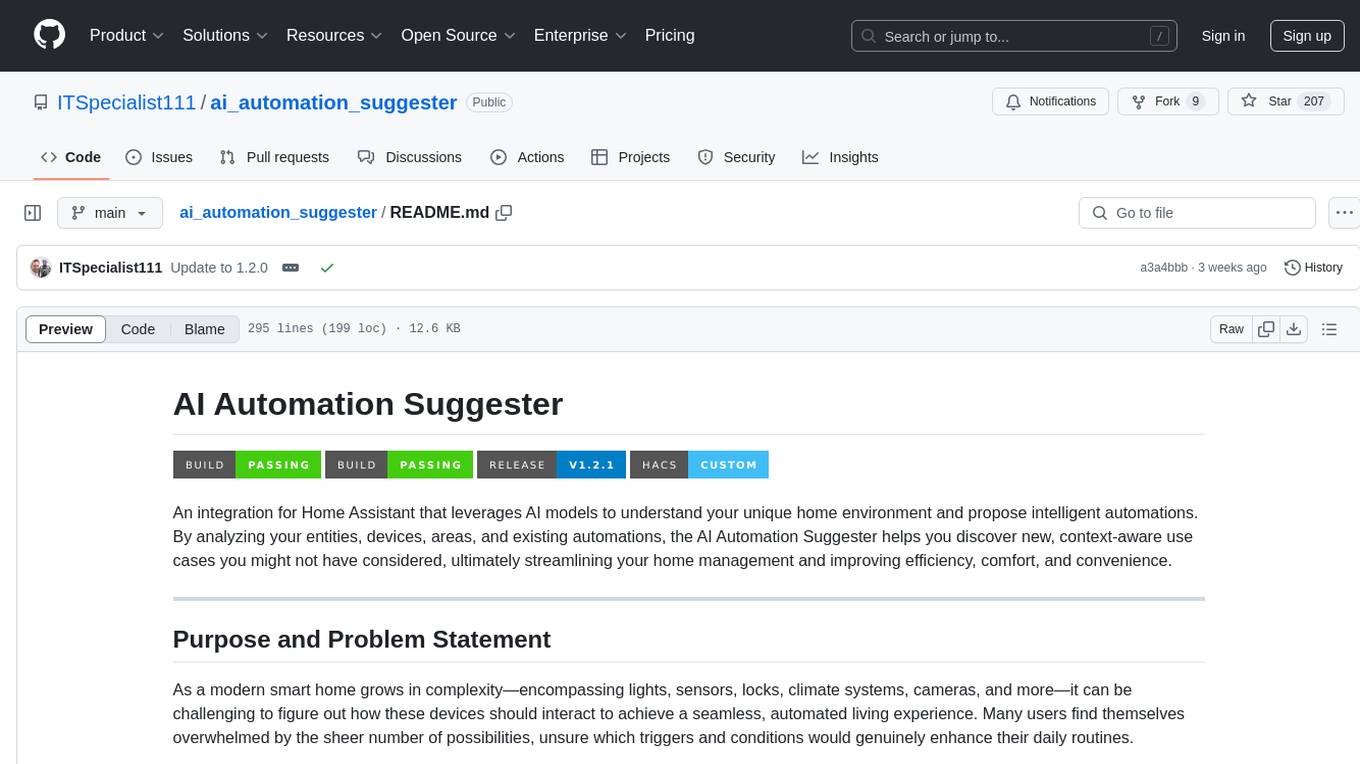Open the ITSpecialist111 commit author avatar
1360x764 pixels.
[41, 268]
